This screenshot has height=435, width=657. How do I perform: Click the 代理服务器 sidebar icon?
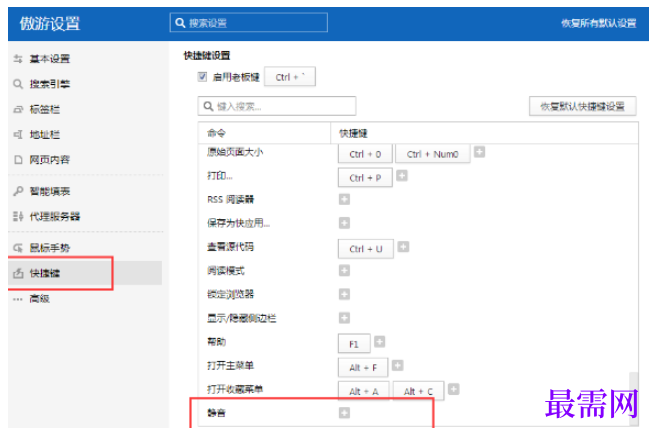[x=18, y=217]
